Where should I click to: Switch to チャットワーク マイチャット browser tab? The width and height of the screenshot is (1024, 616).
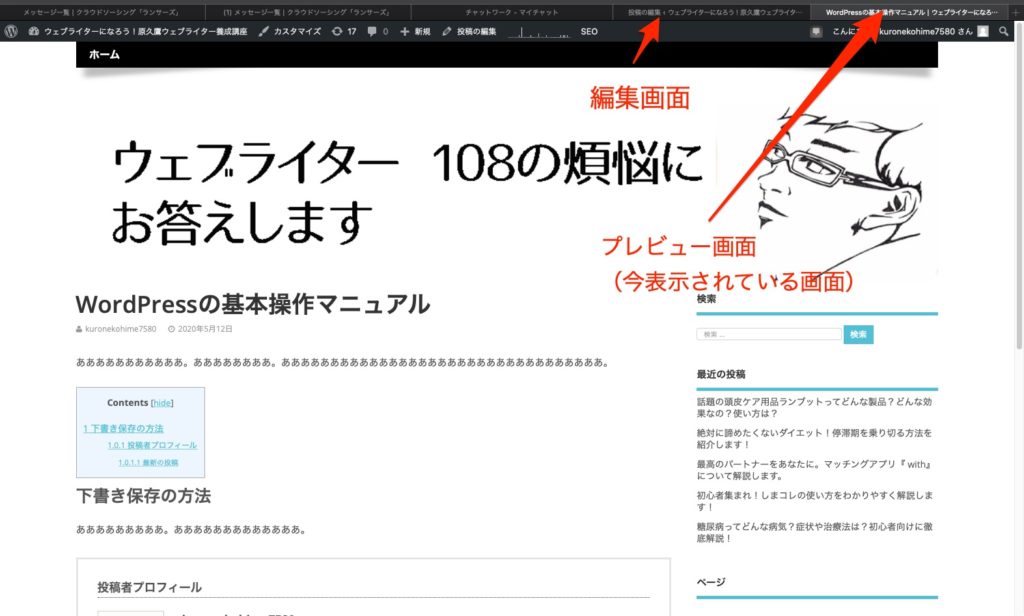pos(511,12)
